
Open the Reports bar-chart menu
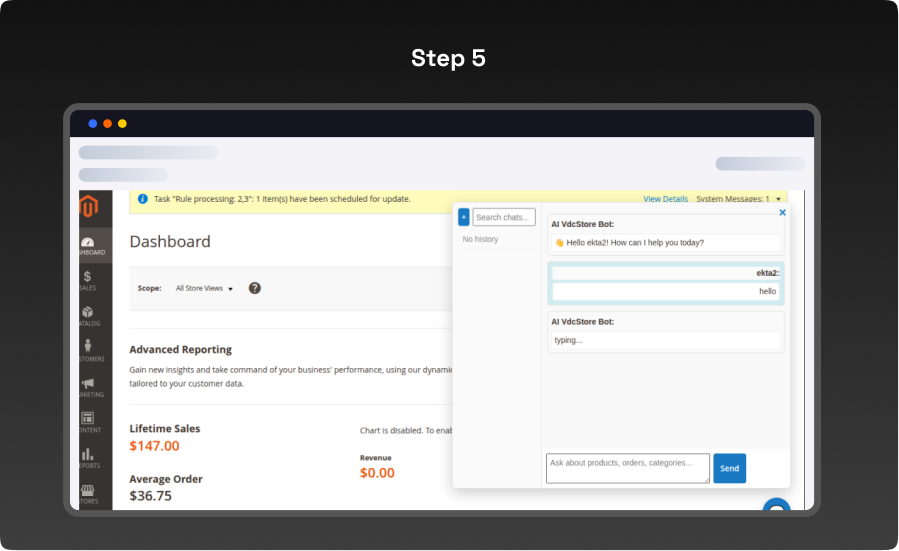tap(88, 458)
